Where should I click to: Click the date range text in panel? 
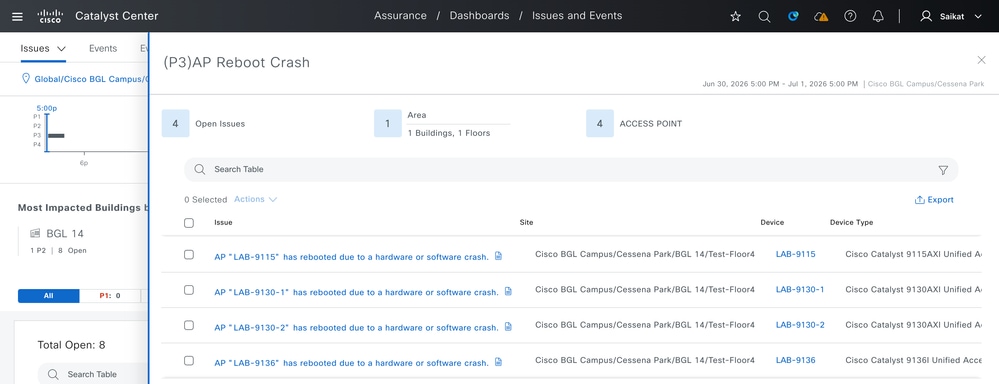780,83
